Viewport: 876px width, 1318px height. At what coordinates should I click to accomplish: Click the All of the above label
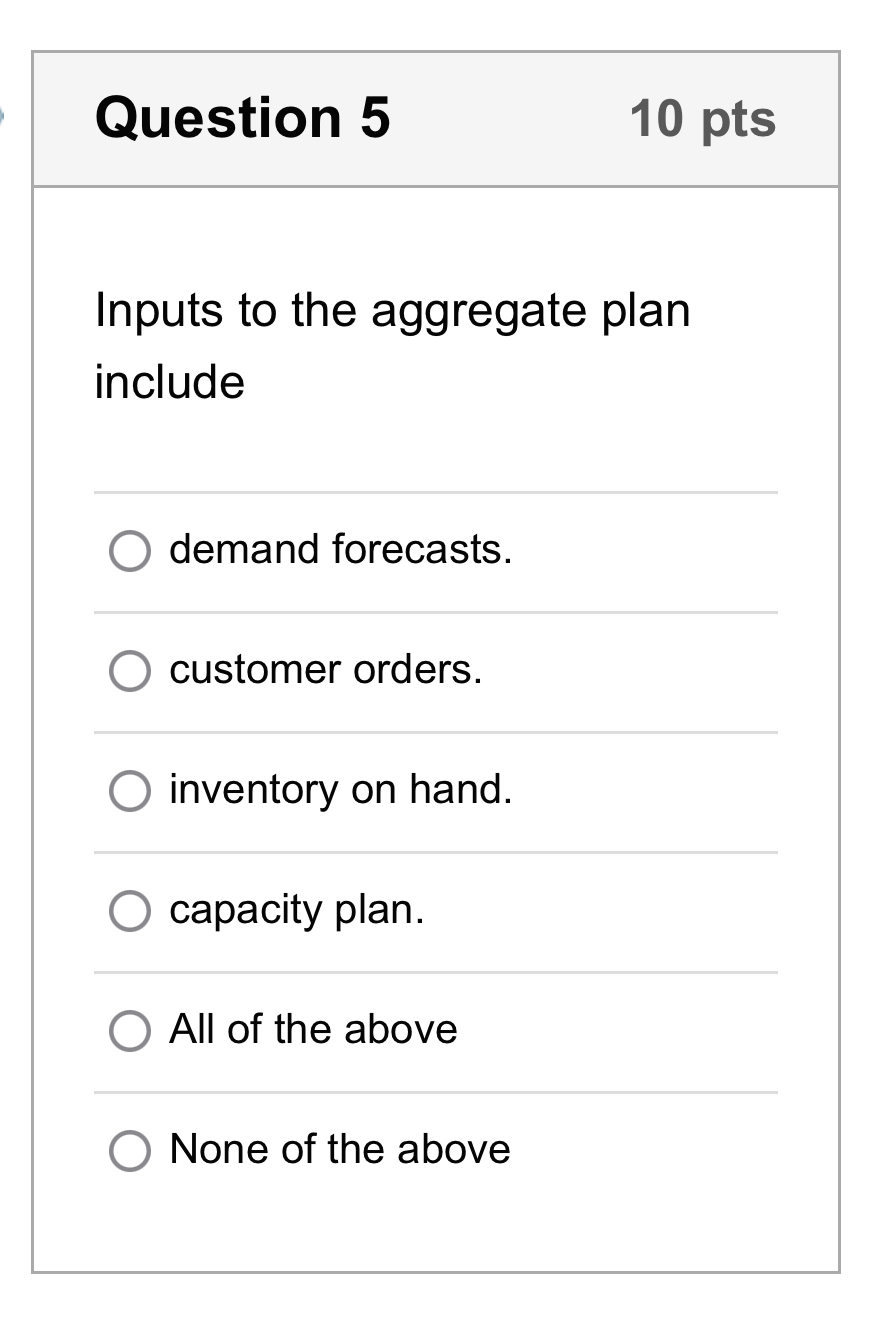(313, 1030)
